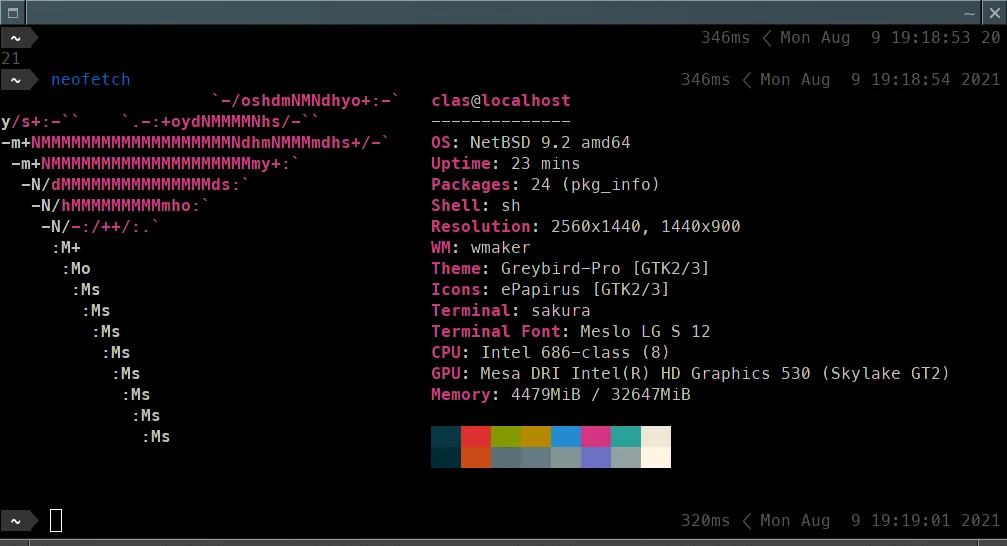
Task: Close the sakura terminal window
Action: pyautogui.click(x=994, y=12)
